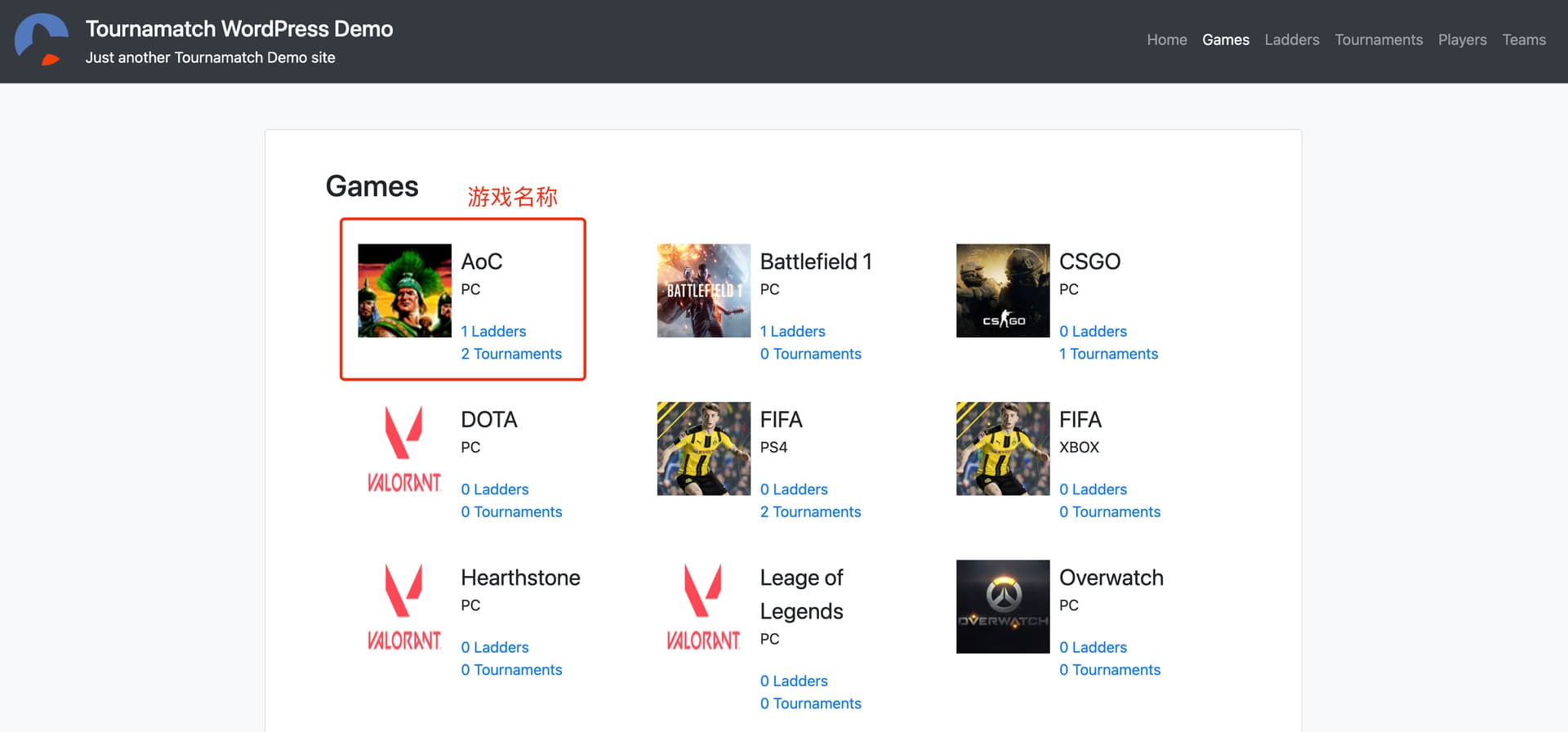Screen dimensions: 1568x732
Task: Open FIFA PS4 2 Tournaments link
Action: point(810,511)
